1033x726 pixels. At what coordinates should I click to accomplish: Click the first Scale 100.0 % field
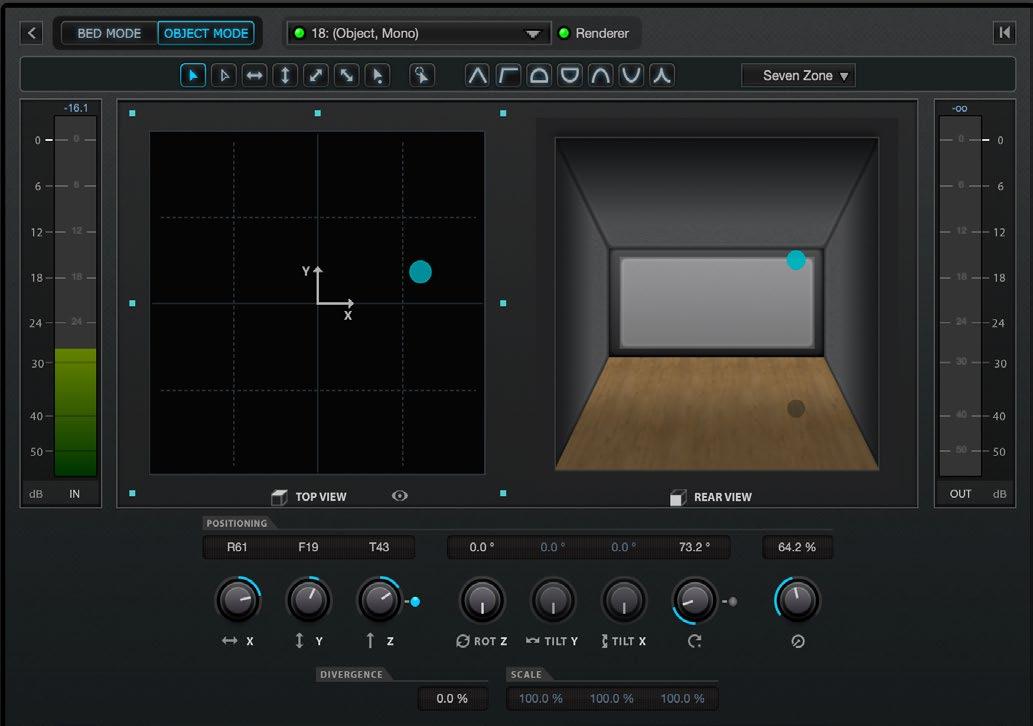click(541, 698)
